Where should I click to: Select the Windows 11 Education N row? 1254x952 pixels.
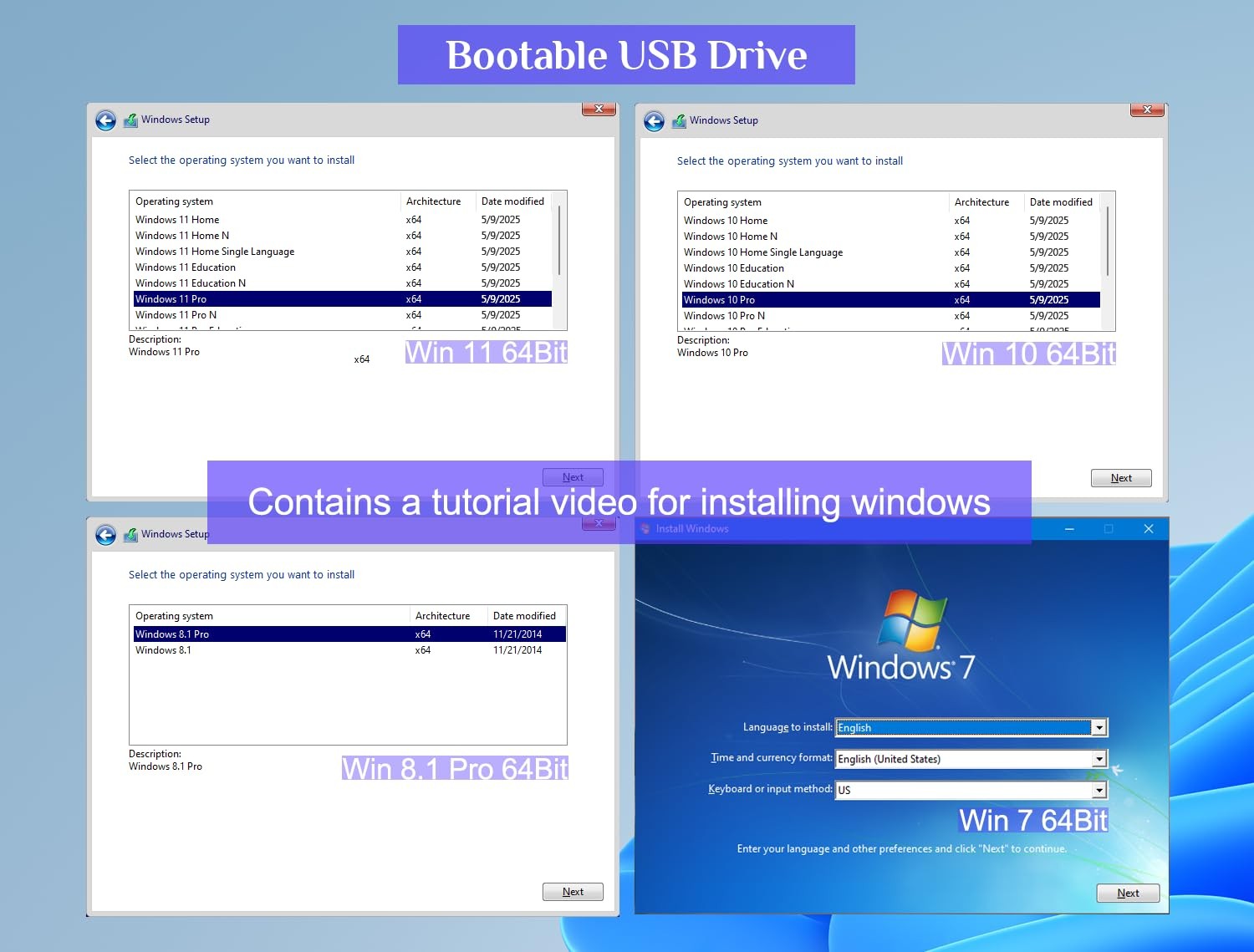click(x=343, y=283)
